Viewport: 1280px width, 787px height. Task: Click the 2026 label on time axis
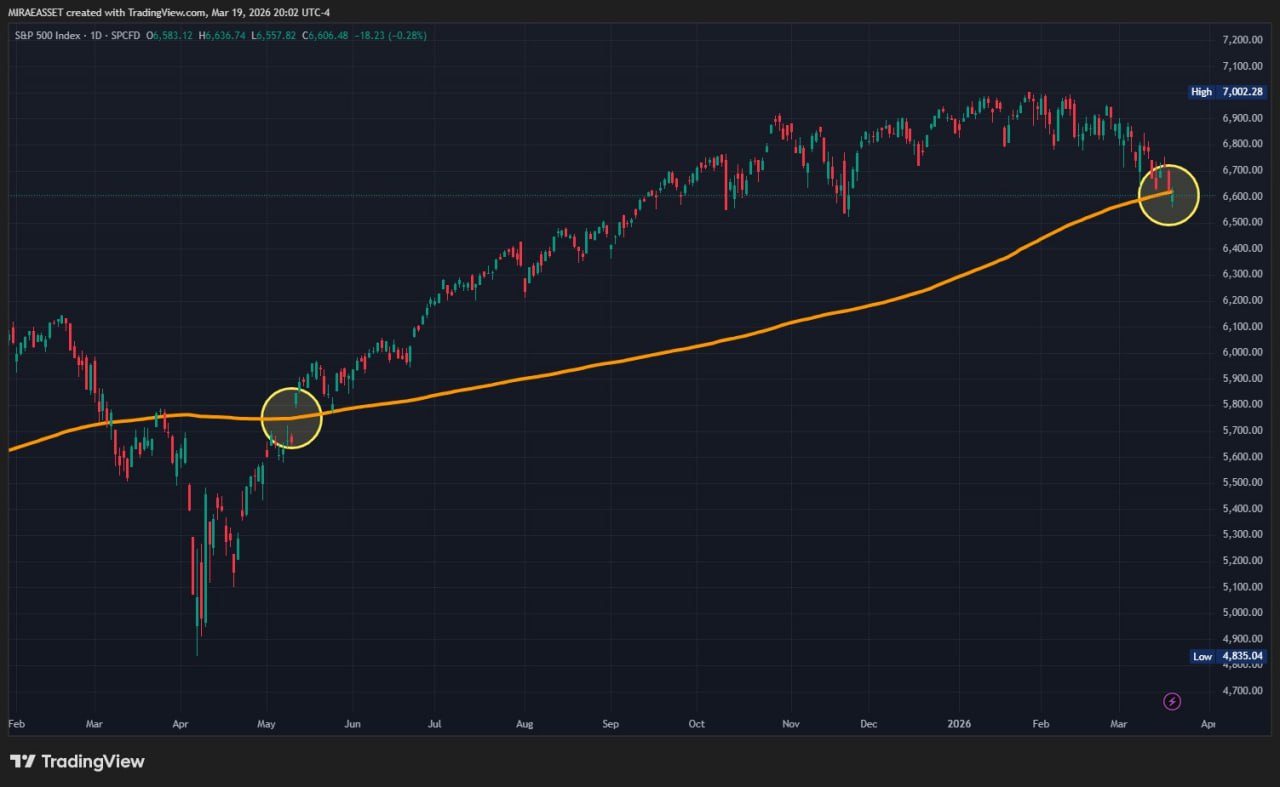958,721
